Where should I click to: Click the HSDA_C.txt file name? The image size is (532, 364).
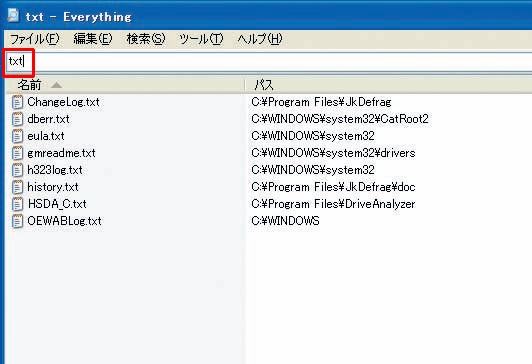tap(57, 204)
